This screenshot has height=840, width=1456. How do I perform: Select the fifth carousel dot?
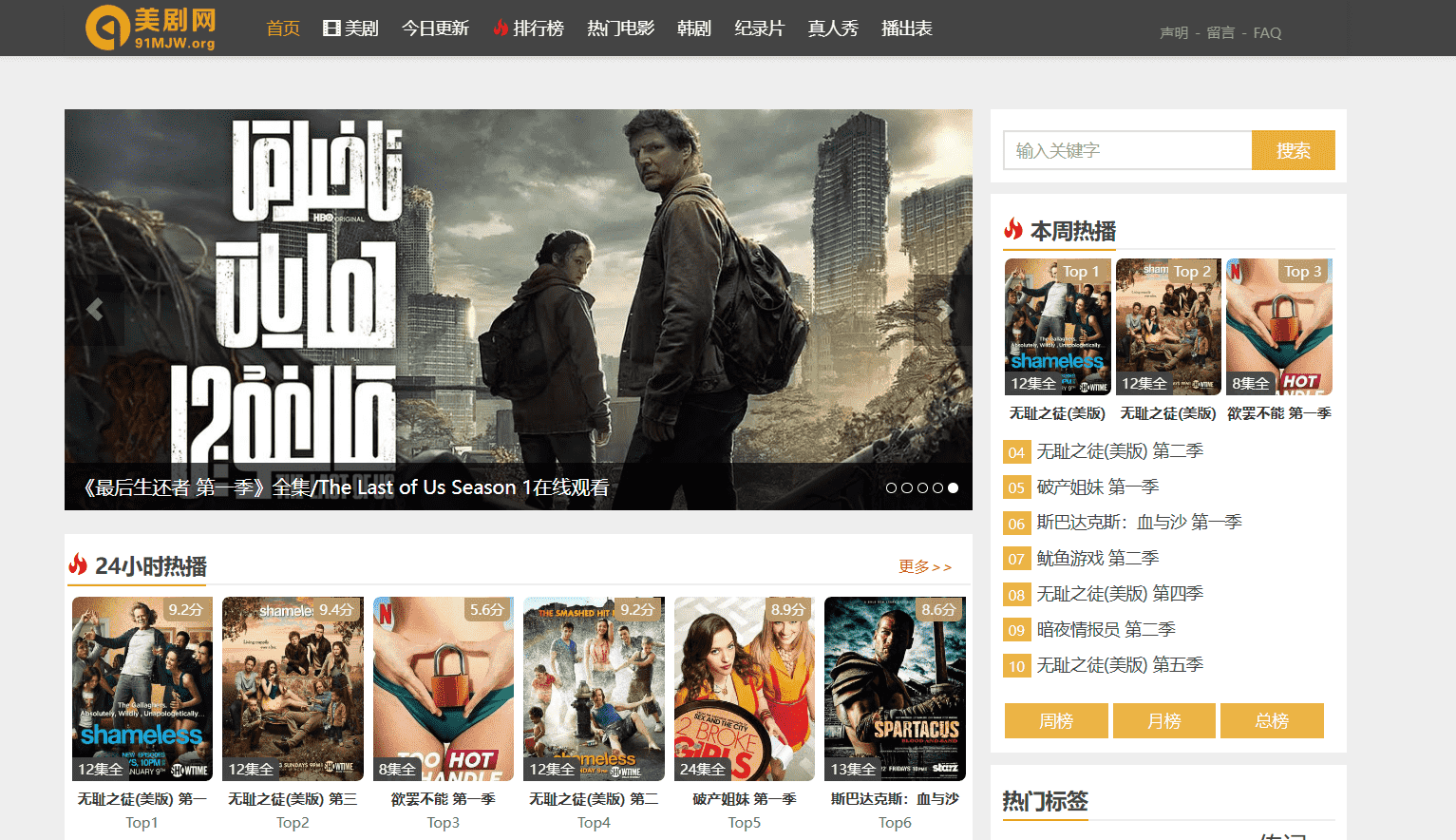coord(953,487)
